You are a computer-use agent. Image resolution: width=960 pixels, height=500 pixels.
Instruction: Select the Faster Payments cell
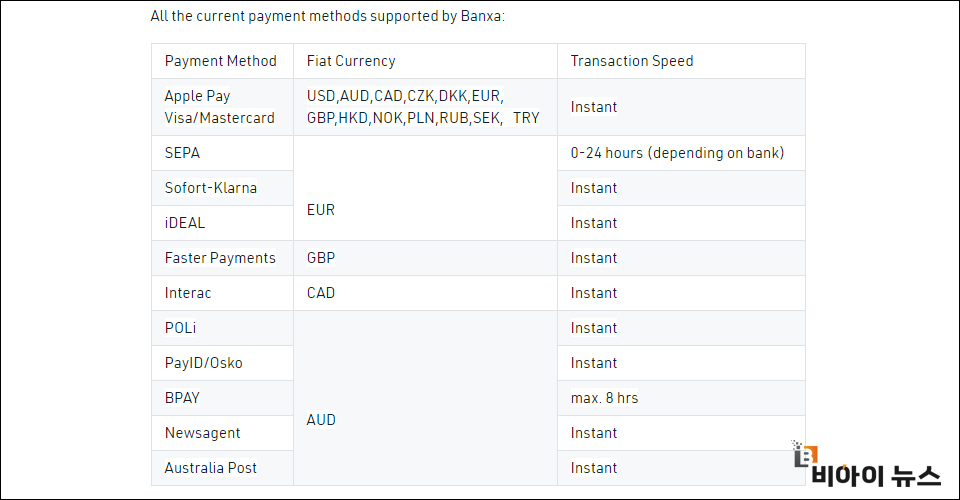pos(222,258)
